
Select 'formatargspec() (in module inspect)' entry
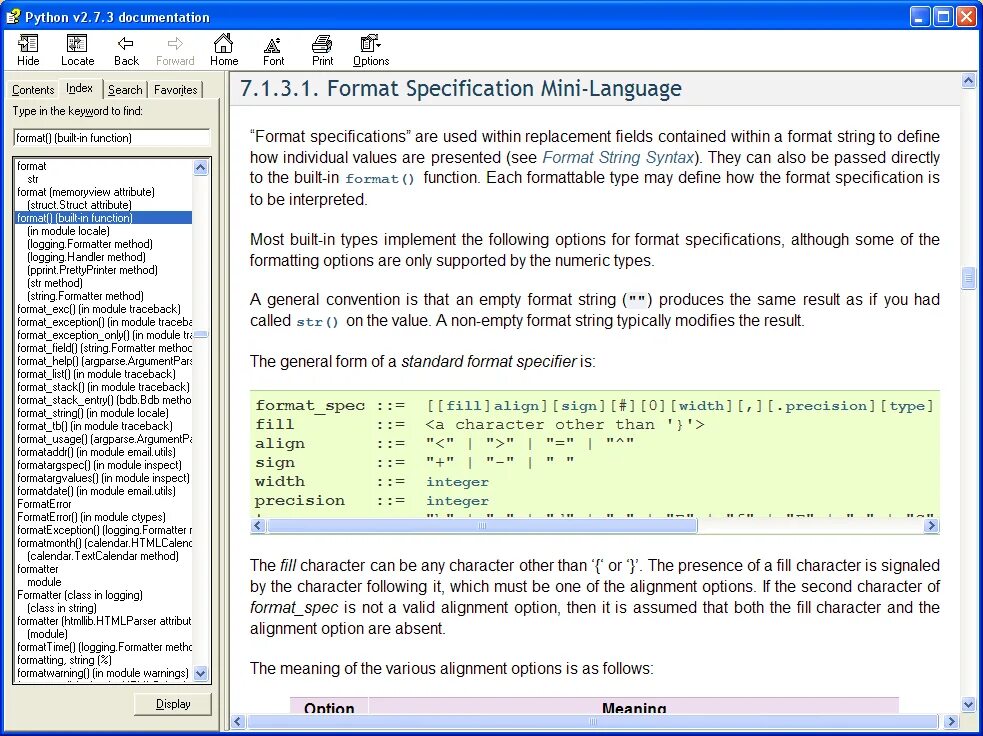[99, 465]
